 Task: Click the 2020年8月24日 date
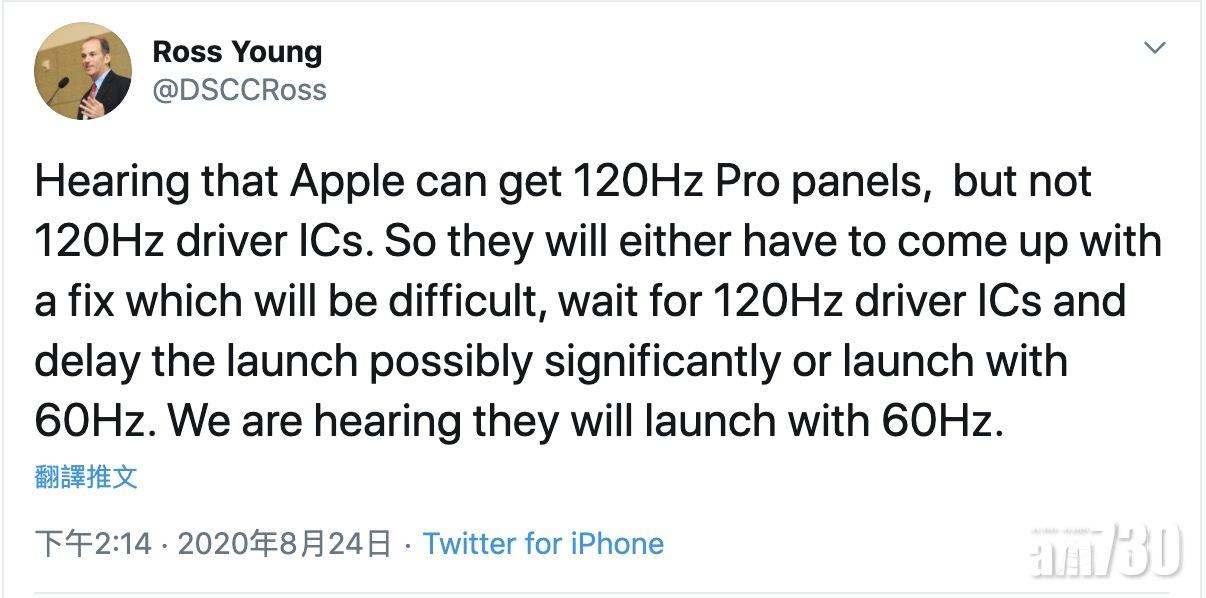coord(283,544)
